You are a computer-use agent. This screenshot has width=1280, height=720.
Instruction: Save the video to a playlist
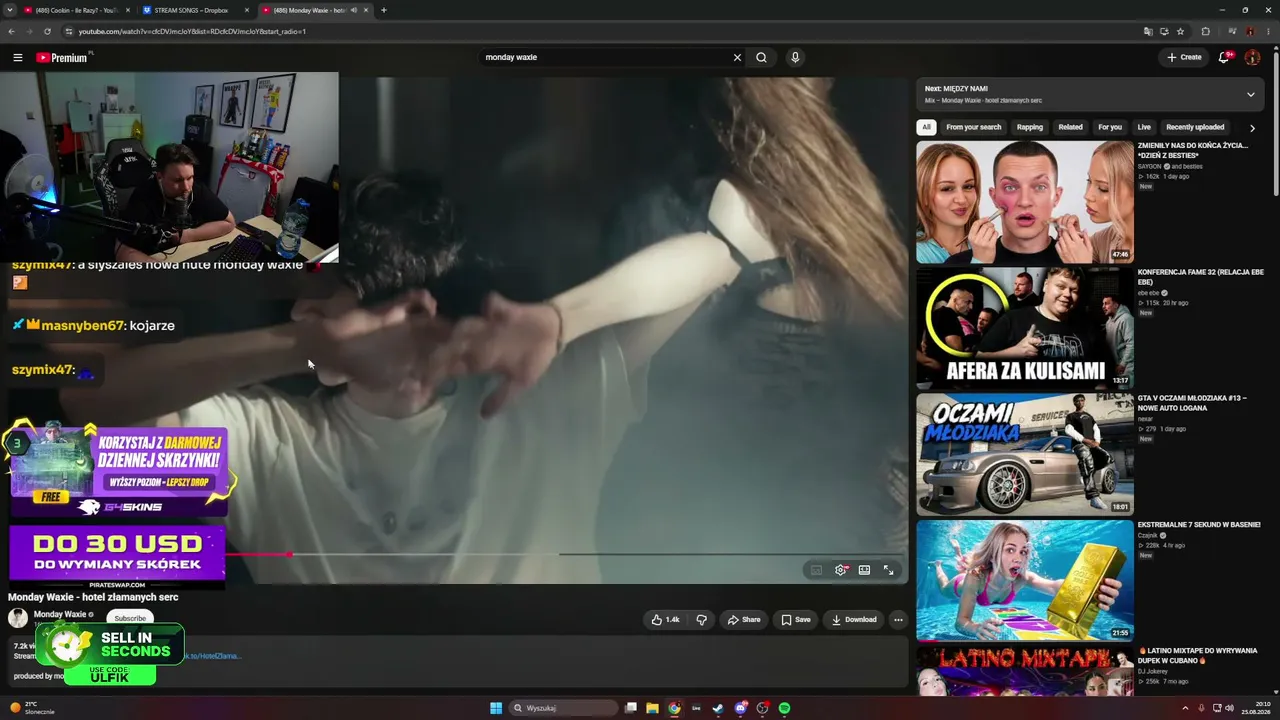(x=796, y=620)
